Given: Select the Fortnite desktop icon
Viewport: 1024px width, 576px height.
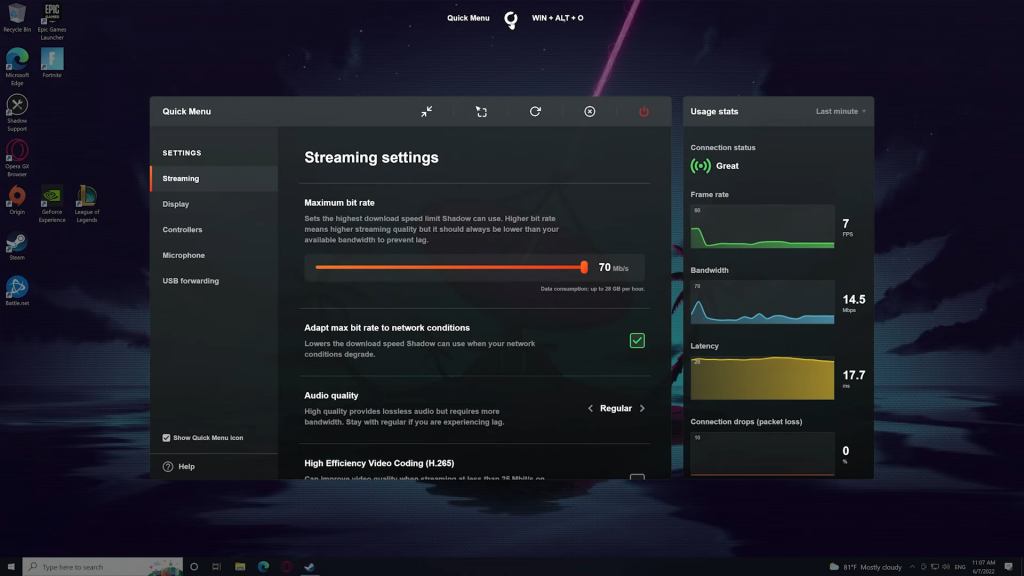Looking at the screenshot, I should pos(52,63).
